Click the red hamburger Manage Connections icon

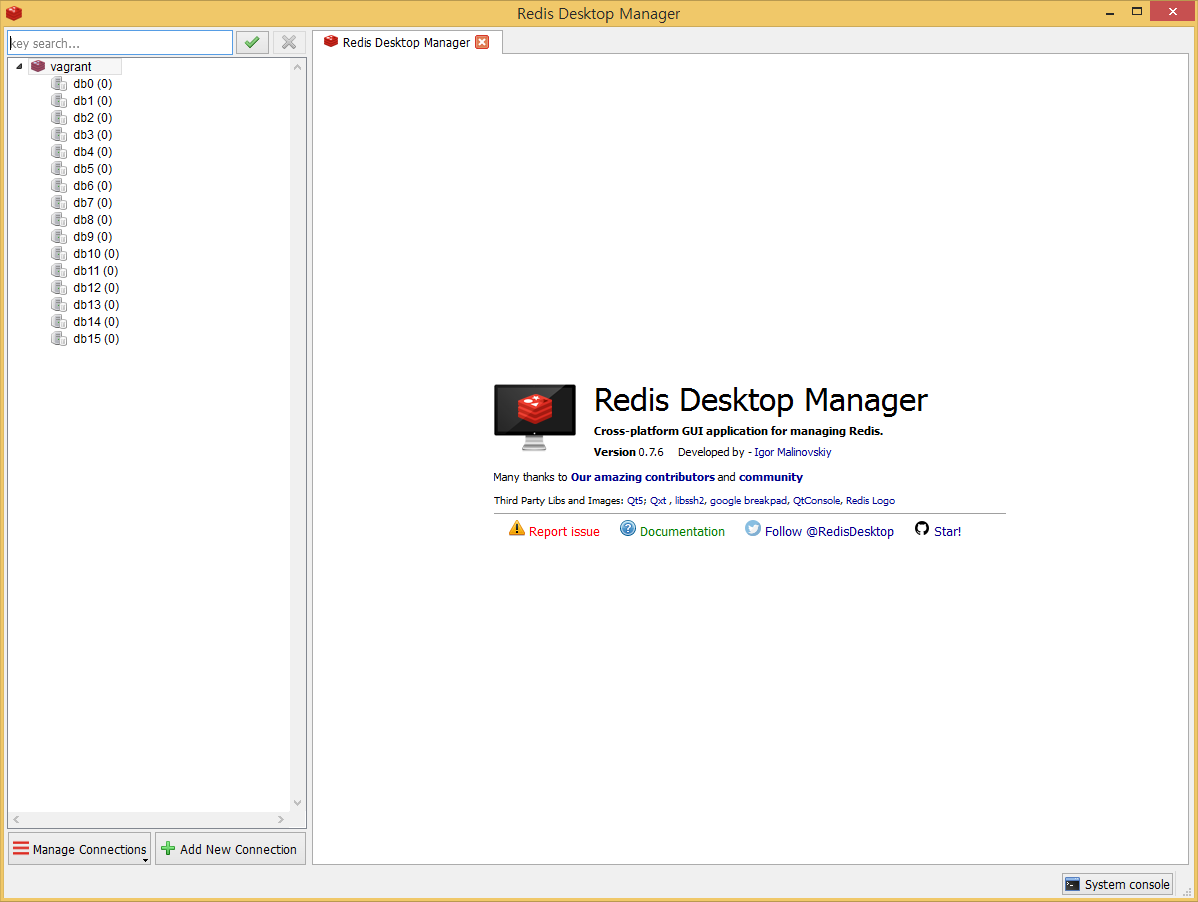21,849
